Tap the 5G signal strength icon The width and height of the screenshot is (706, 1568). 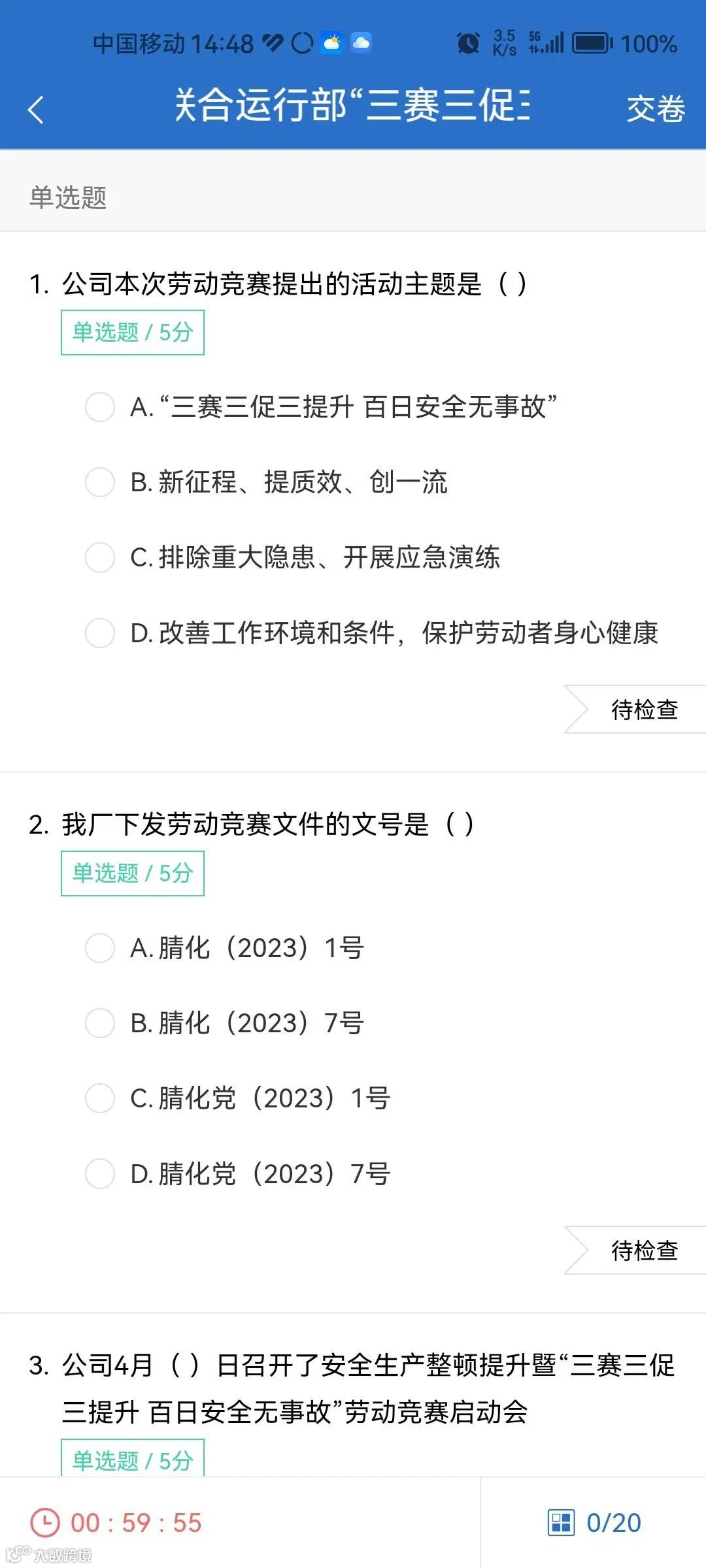(x=546, y=43)
